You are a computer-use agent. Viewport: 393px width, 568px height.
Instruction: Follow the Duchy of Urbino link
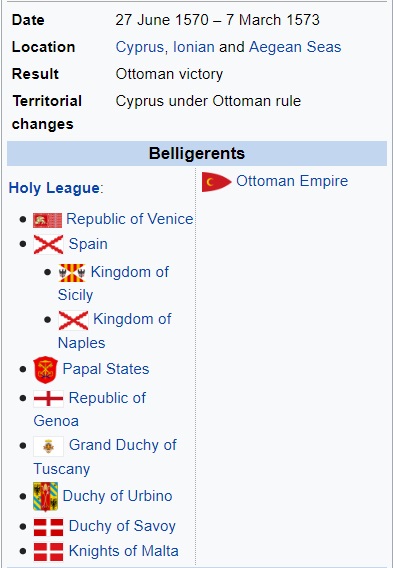coord(117,496)
